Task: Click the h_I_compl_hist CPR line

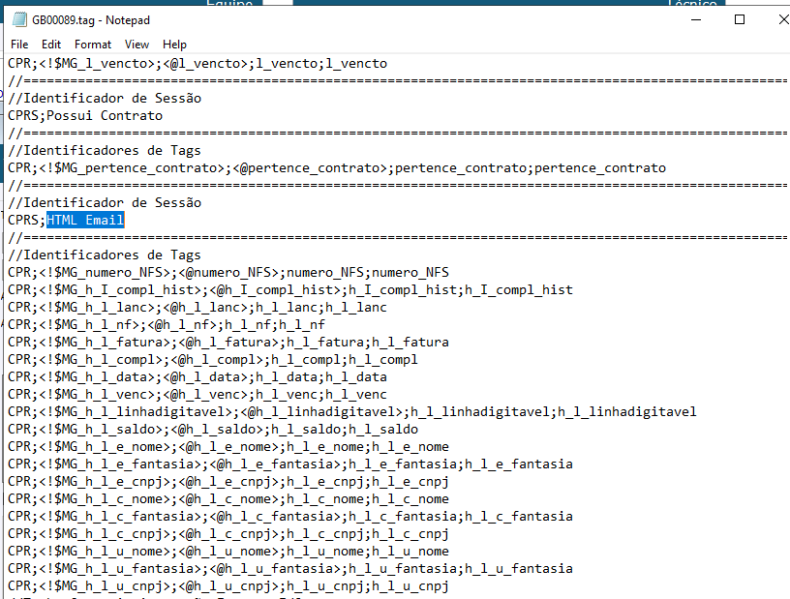Action: 290,290
